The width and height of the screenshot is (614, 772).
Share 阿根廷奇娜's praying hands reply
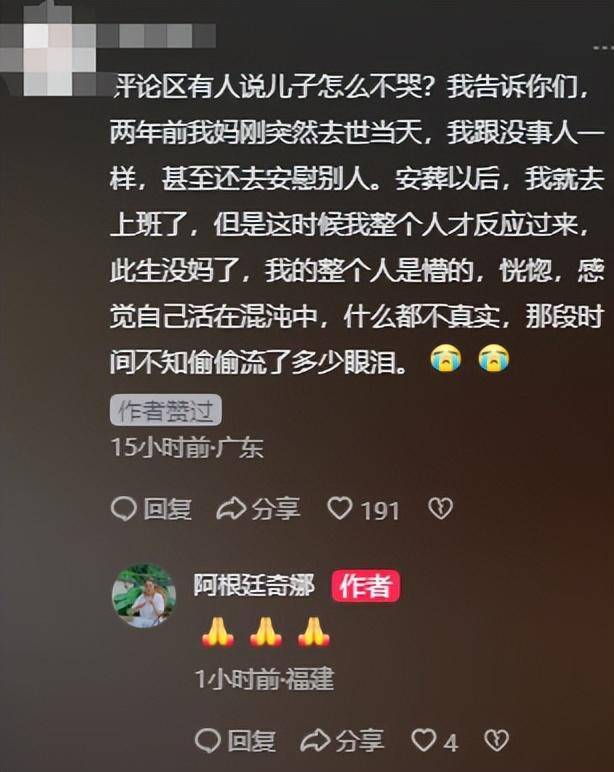(x=342, y=741)
